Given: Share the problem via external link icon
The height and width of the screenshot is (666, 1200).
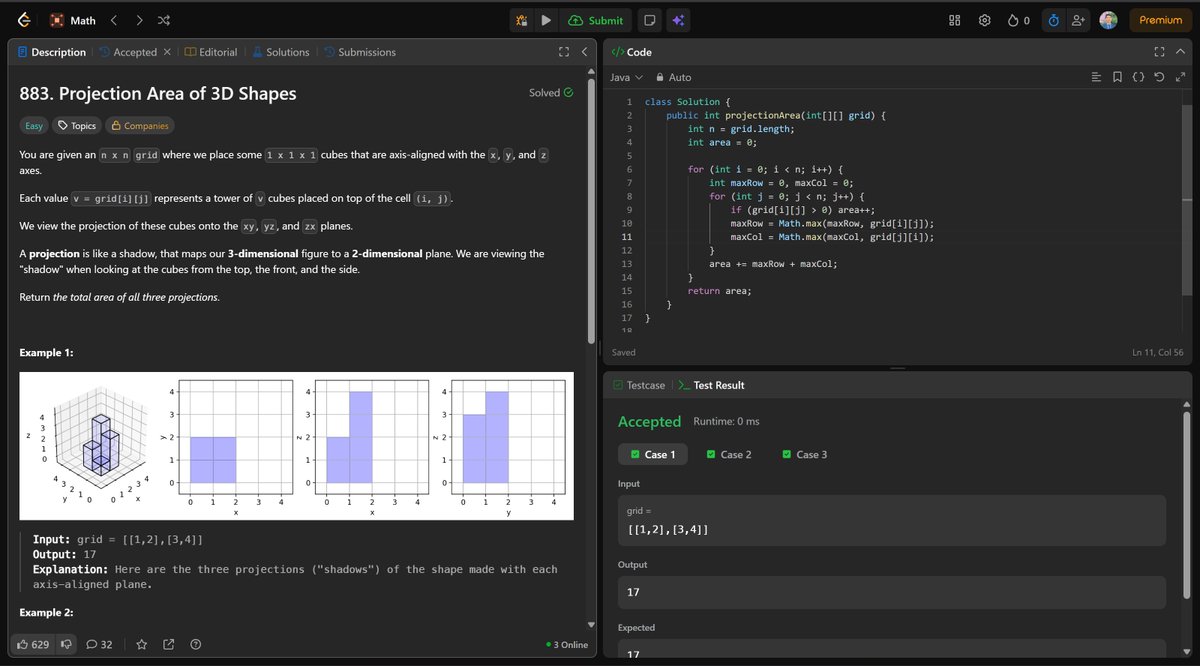Looking at the screenshot, I should coord(168,644).
